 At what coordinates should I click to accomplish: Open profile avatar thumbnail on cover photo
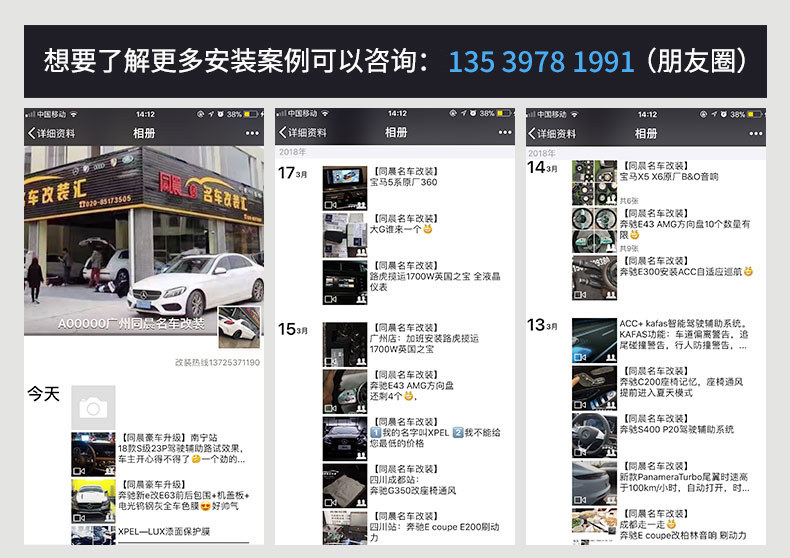239,327
